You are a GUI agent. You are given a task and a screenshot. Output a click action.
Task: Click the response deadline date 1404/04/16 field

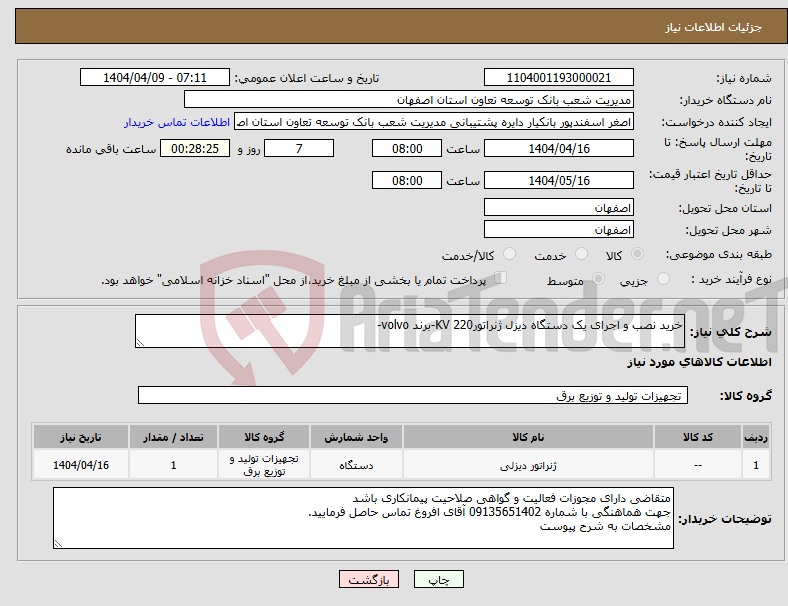click(x=558, y=148)
